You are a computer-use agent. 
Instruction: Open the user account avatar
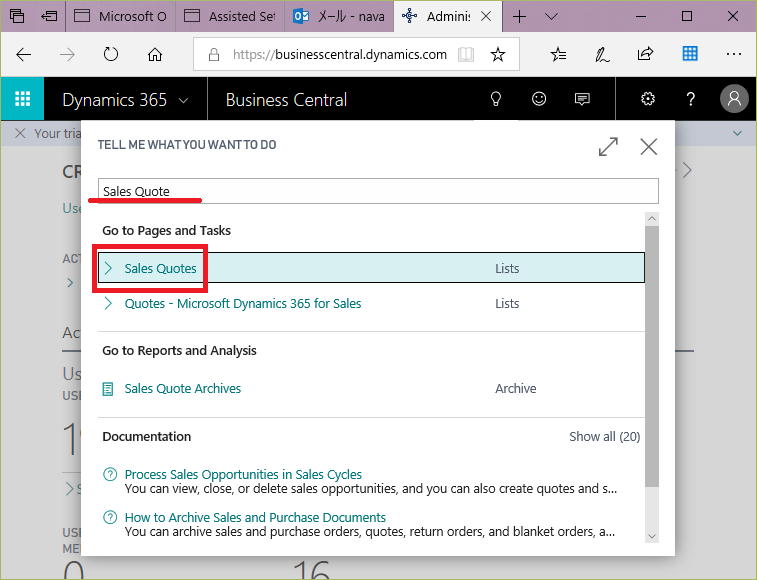pos(734,99)
